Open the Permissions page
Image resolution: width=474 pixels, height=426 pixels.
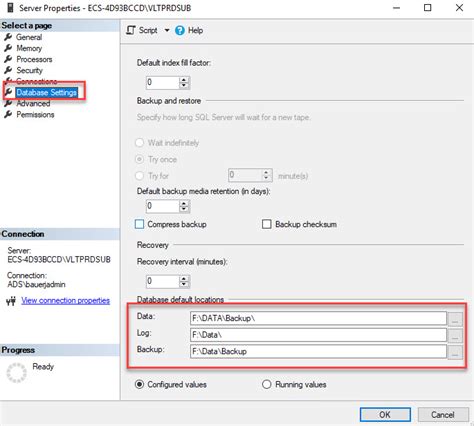(x=35, y=115)
